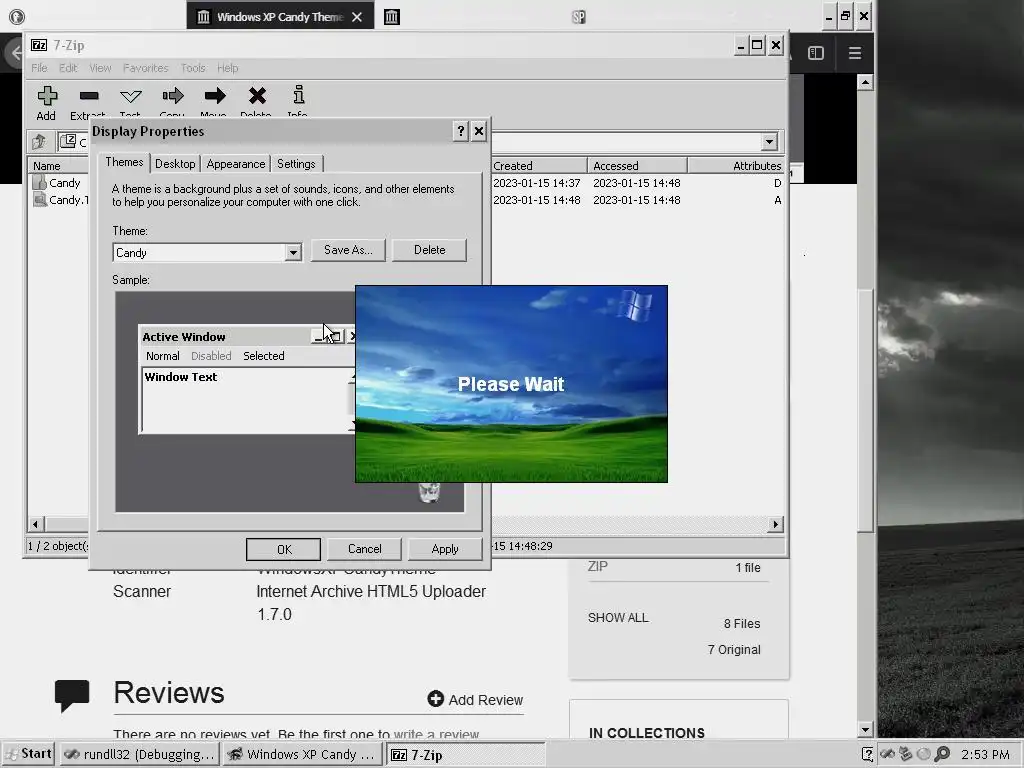
Task: Click the leftmost system tray icon
Action: tap(867, 754)
